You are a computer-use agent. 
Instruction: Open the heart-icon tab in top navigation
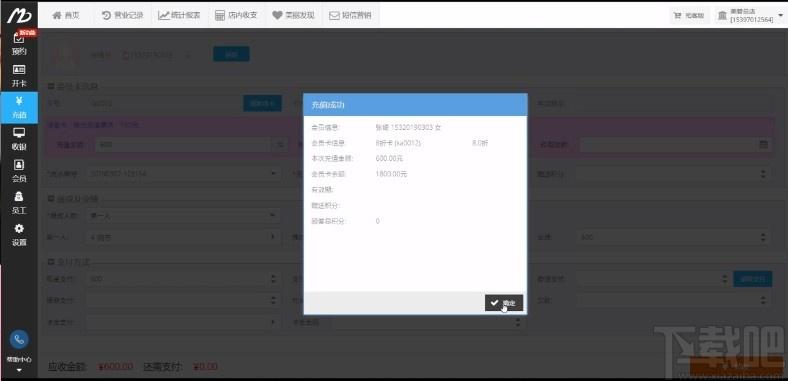(x=293, y=15)
